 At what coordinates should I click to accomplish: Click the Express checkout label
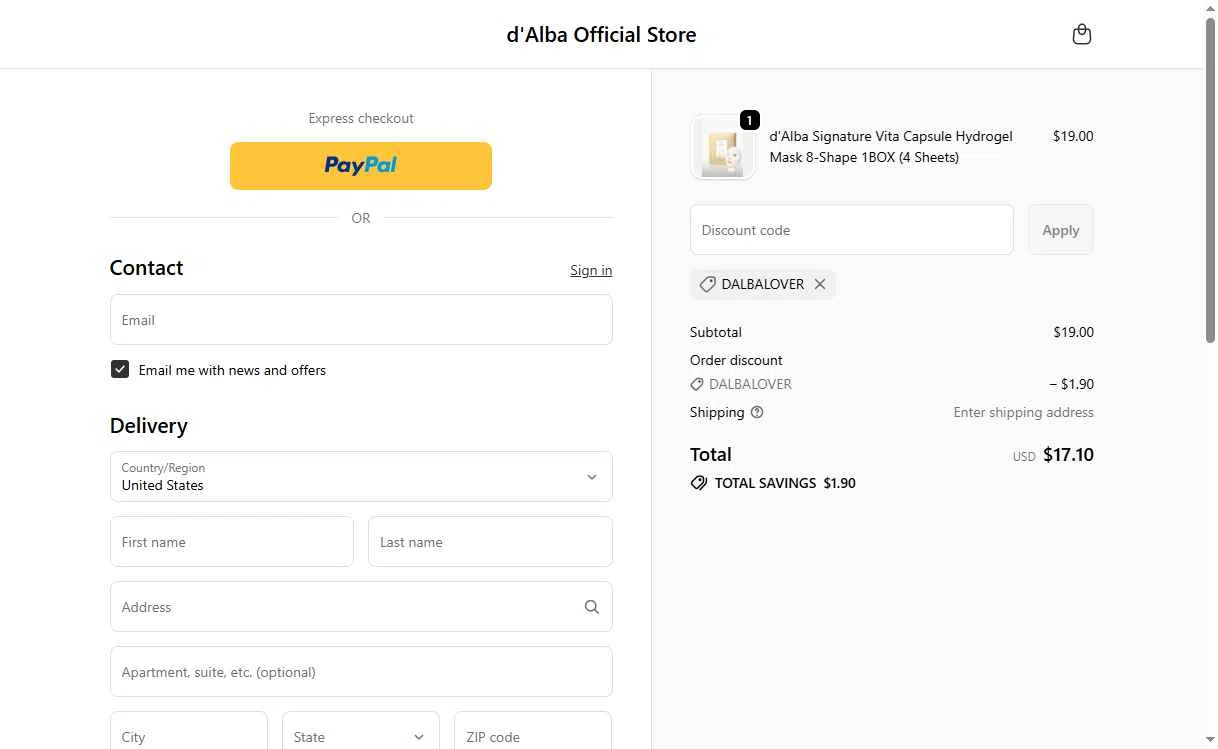[x=361, y=118]
